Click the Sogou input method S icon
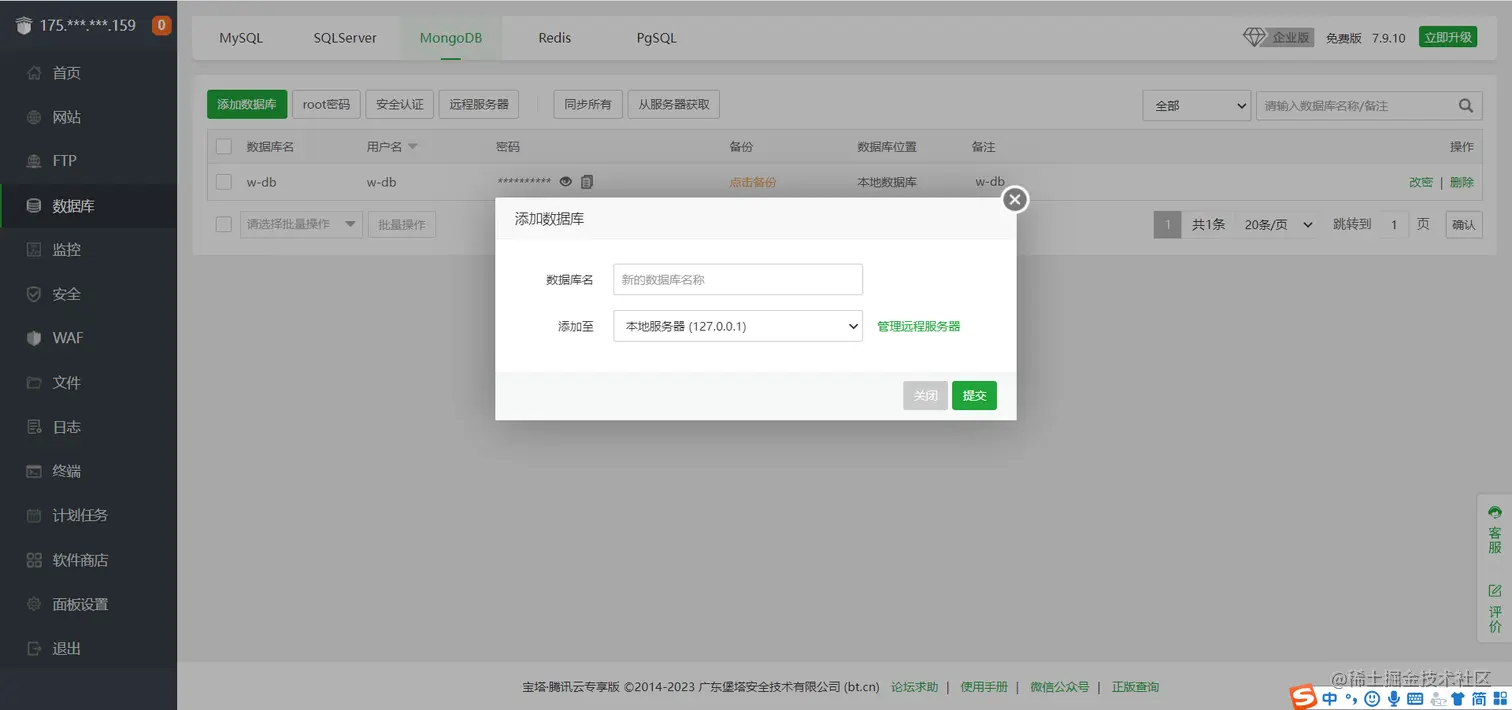This screenshot has height=710, width=1512. [x=1303, y=697]
